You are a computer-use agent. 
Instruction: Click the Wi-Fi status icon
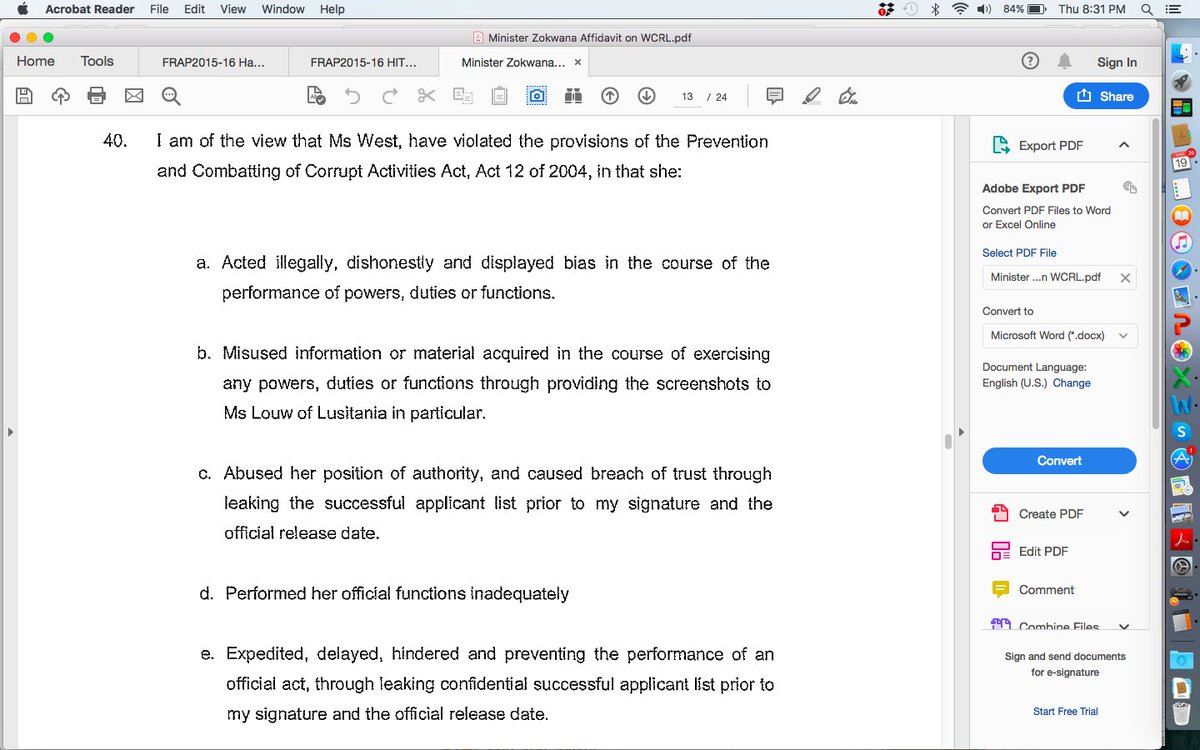960,9
